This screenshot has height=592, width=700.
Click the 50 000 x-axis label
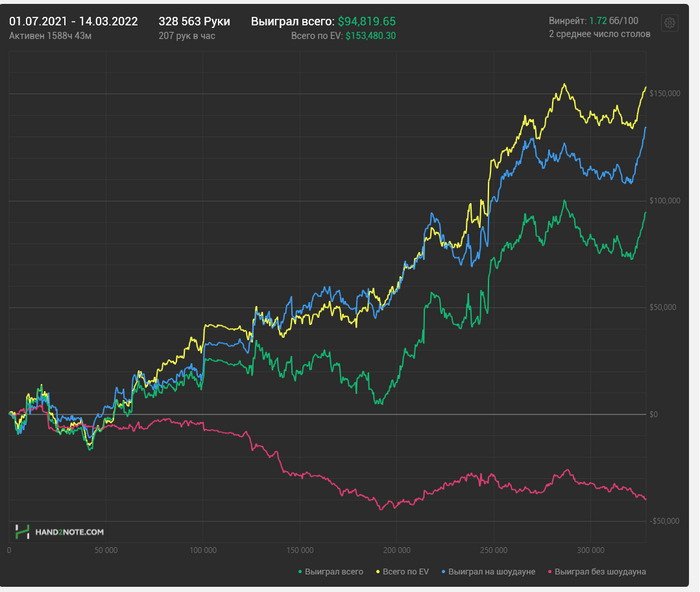[106, 550]
